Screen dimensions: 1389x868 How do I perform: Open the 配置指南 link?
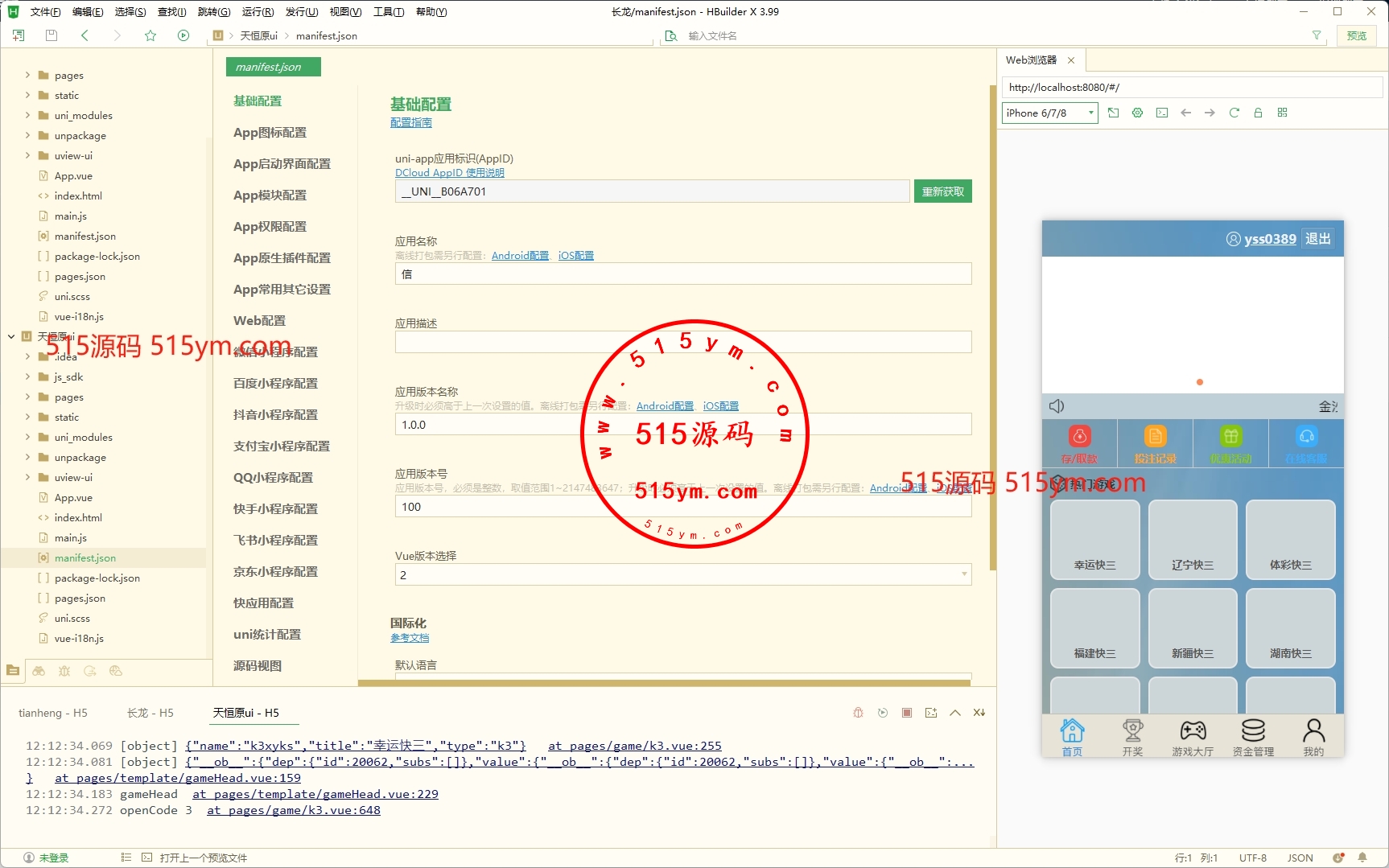(x=410, y=122)
